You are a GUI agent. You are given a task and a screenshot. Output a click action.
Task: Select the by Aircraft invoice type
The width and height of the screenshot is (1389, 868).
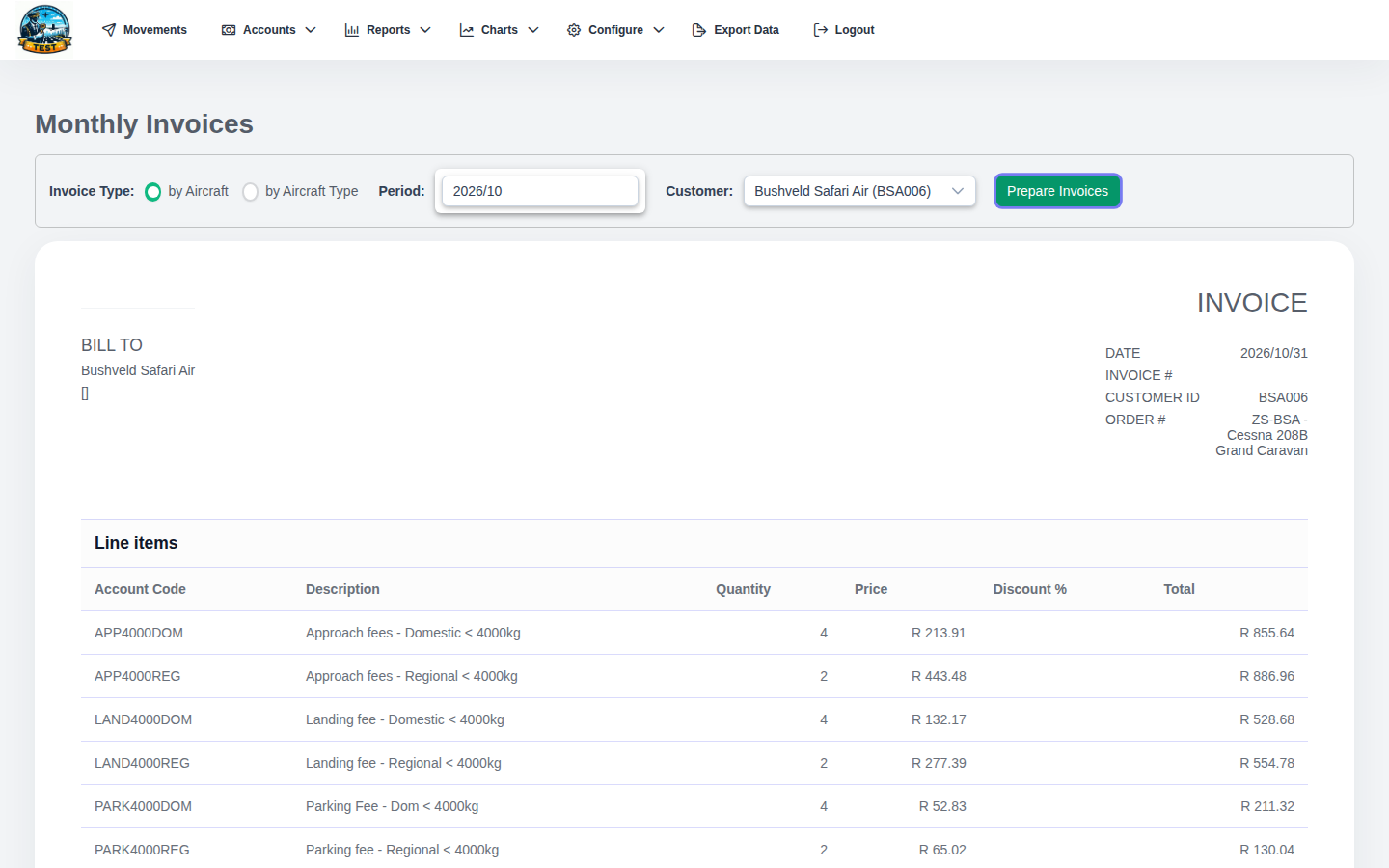click(152, 192)
